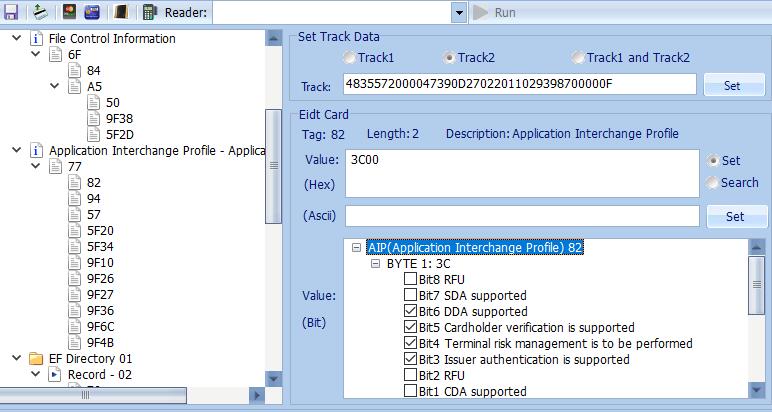Select the Track1 radio button
Image resolution: width=772 pixels, height=412 pixels.
point(349,58)
